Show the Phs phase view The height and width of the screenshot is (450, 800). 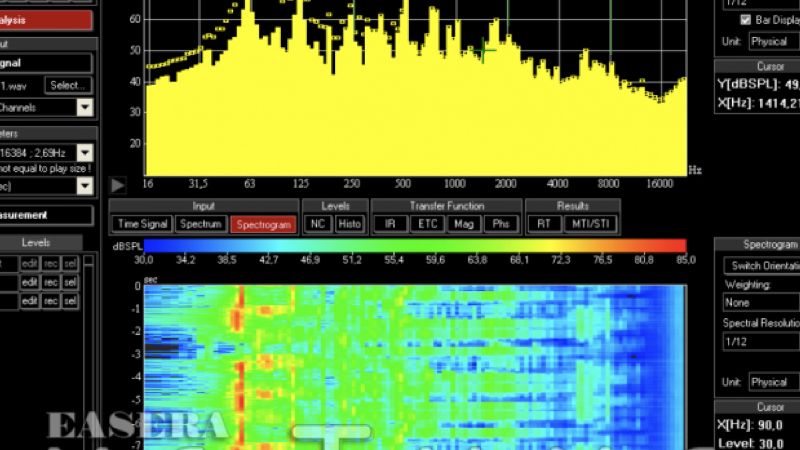[501, 224]
